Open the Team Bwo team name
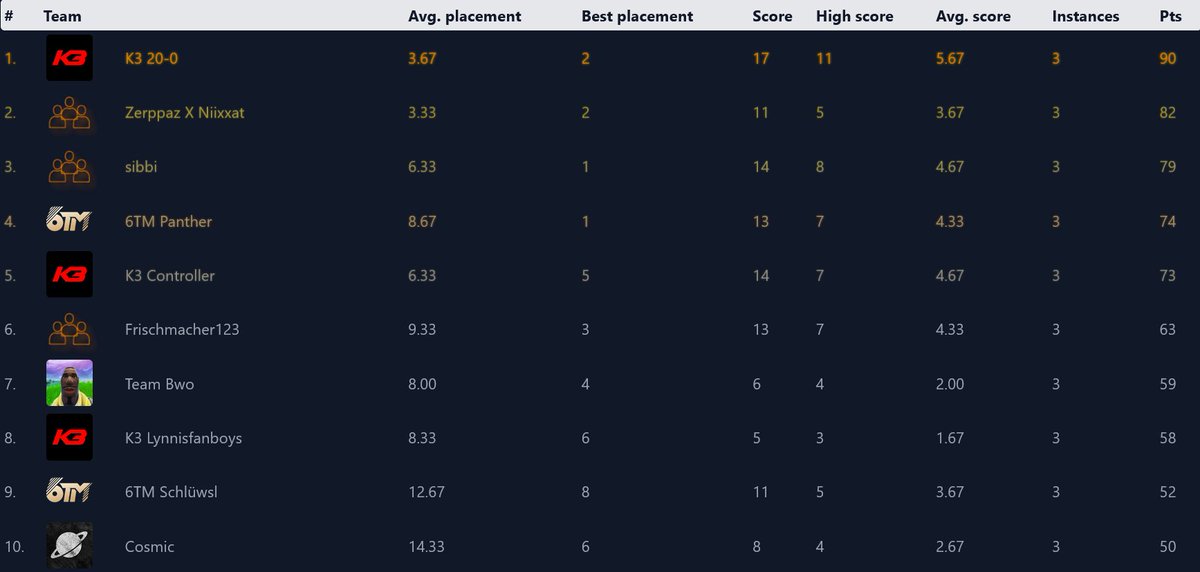The width and height of the screenshot is (1200, 572). coord(159,383)
